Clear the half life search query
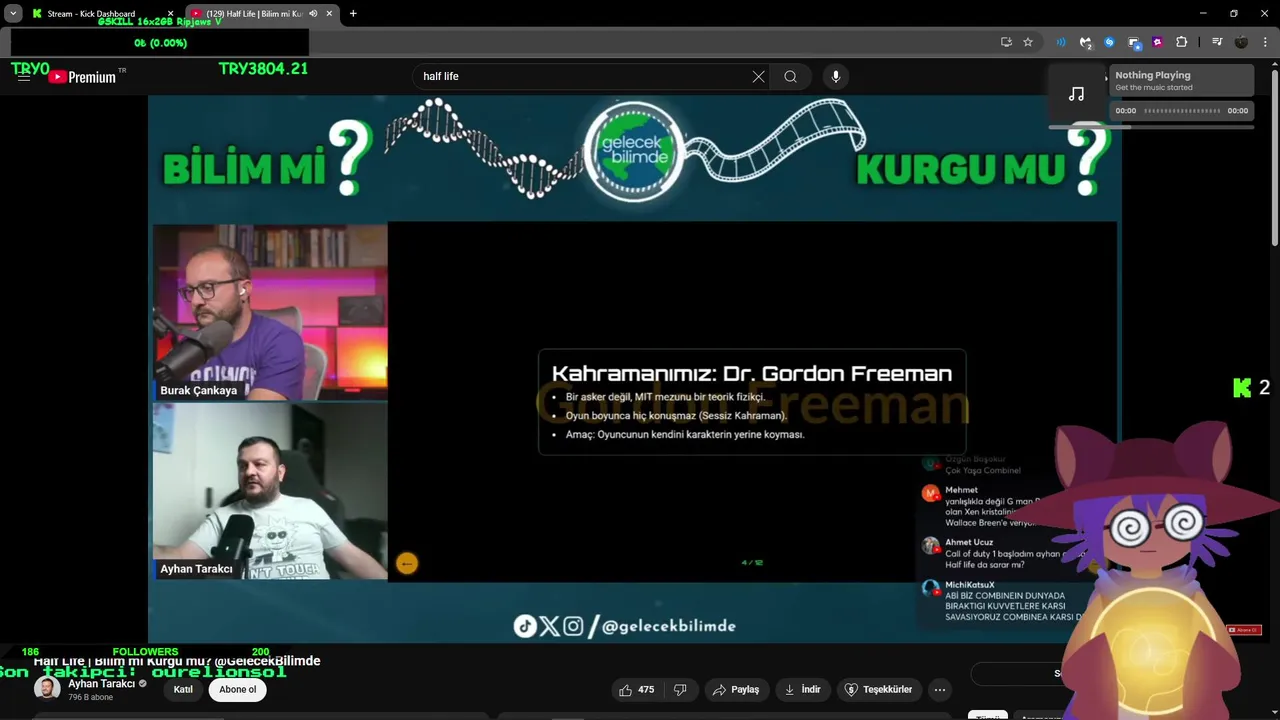This screenshot has width=1280, height=720. coord(758,76)
